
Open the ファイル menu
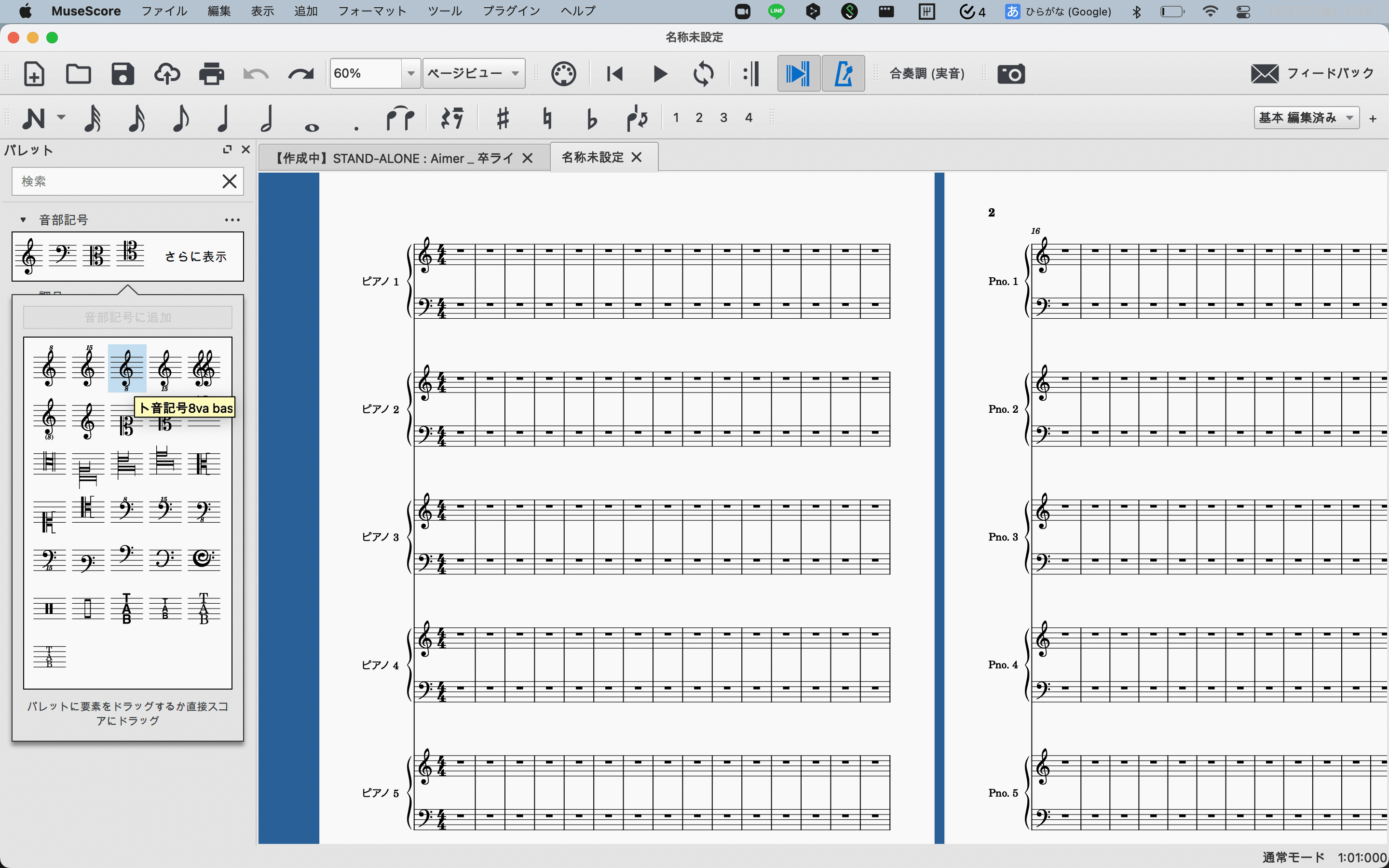point(164,11)
